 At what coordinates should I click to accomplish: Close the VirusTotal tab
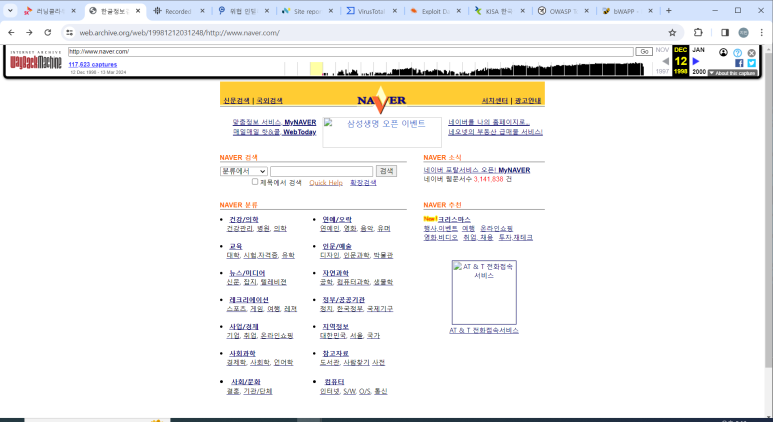(394, 11)
